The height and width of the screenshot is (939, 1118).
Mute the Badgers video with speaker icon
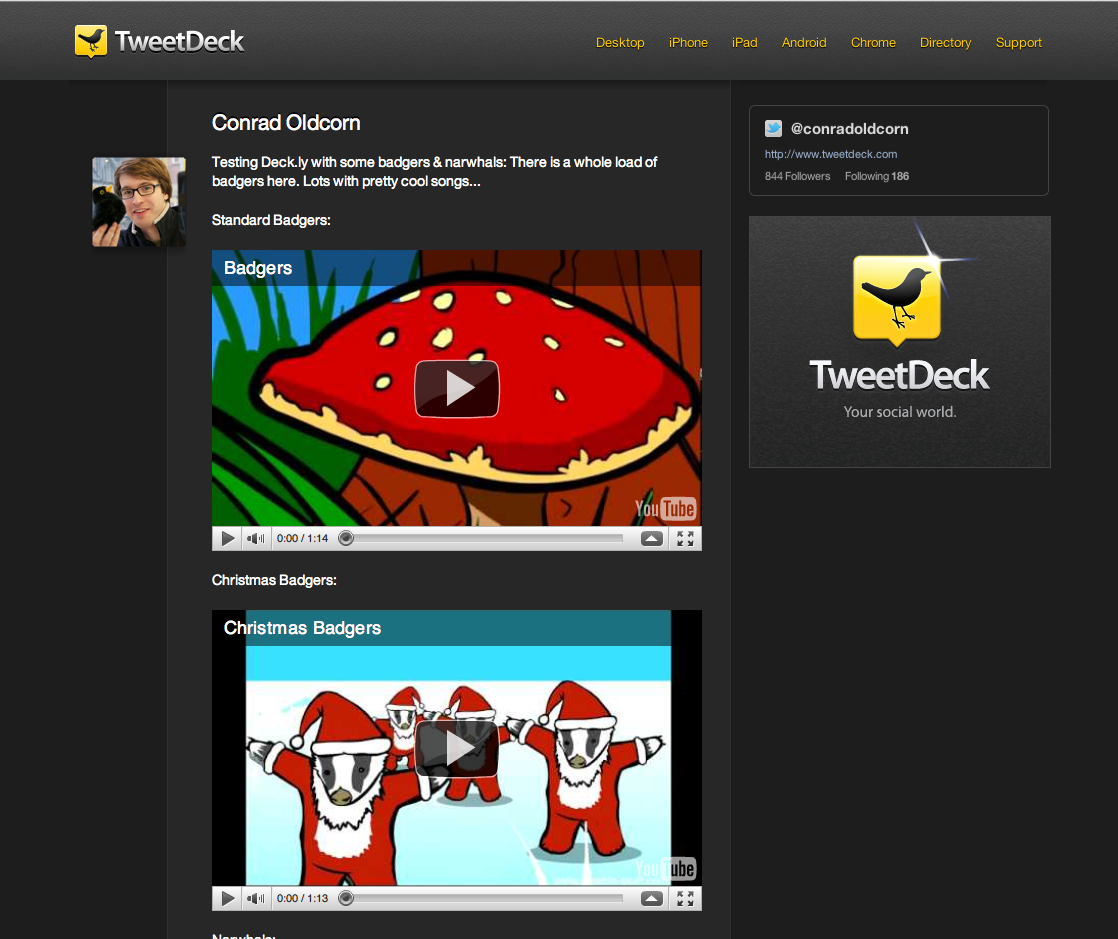pyautogui.click(x=255, y=538)
